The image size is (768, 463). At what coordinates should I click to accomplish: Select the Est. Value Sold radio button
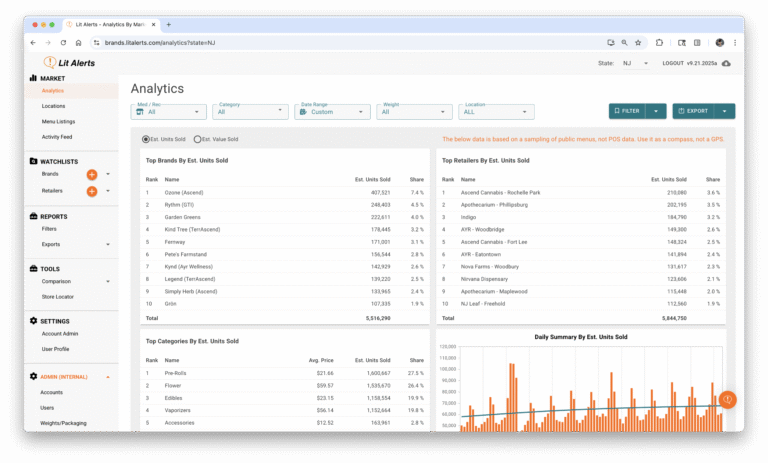[x=197, y=139]
